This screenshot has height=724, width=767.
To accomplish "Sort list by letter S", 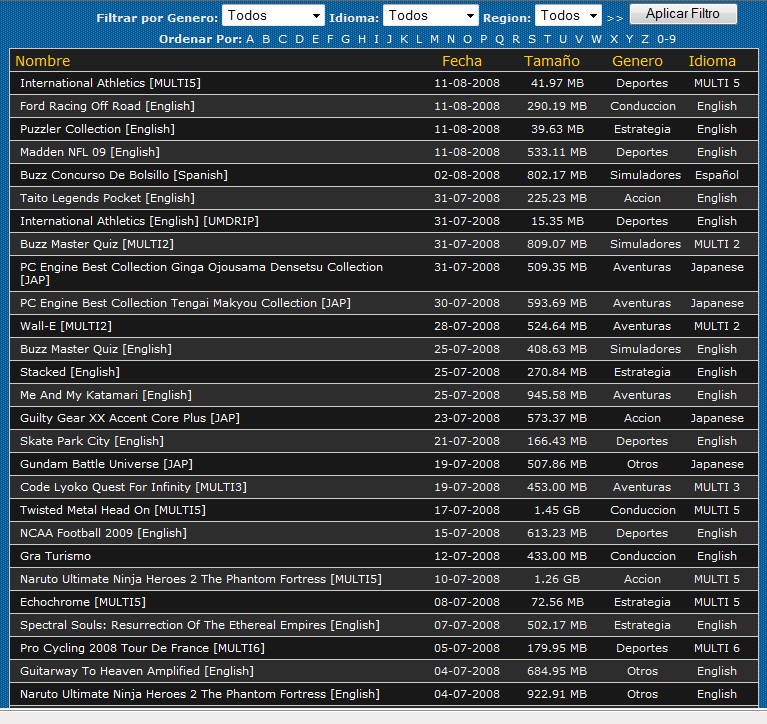I will (532, 39).
